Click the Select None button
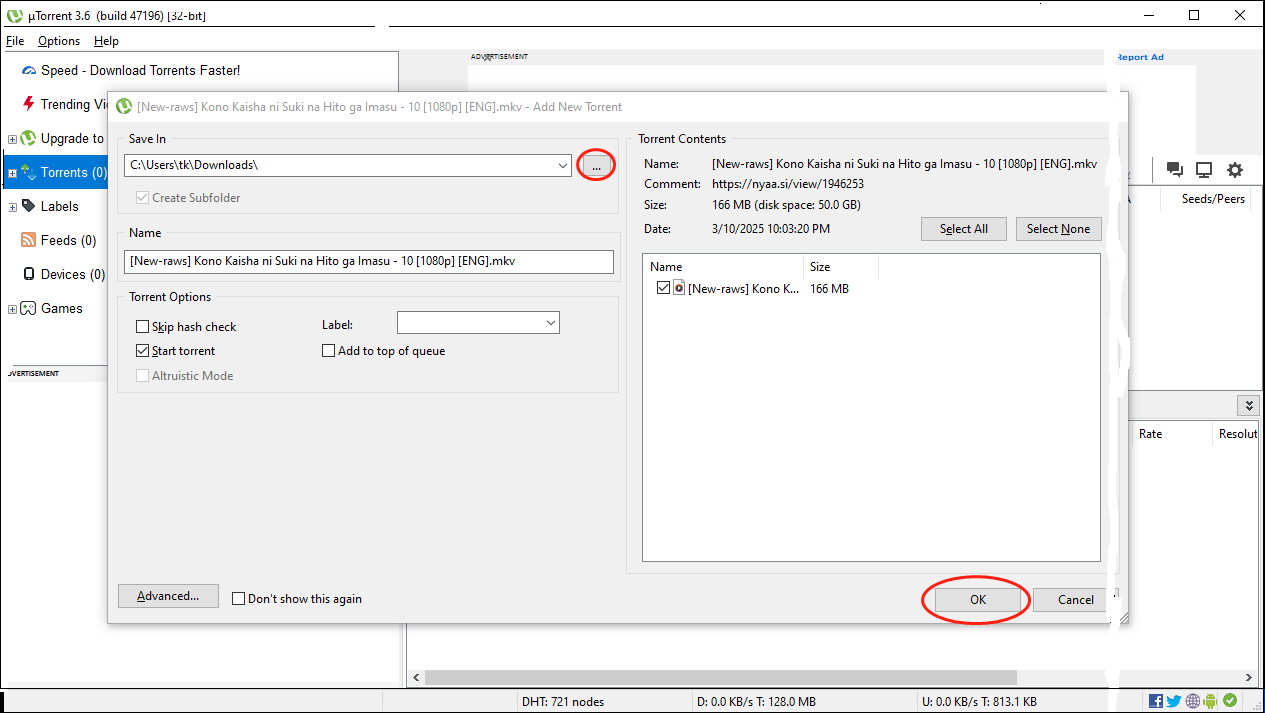The width and height of the screenshot is (1265, 713). coord(1059,229)
